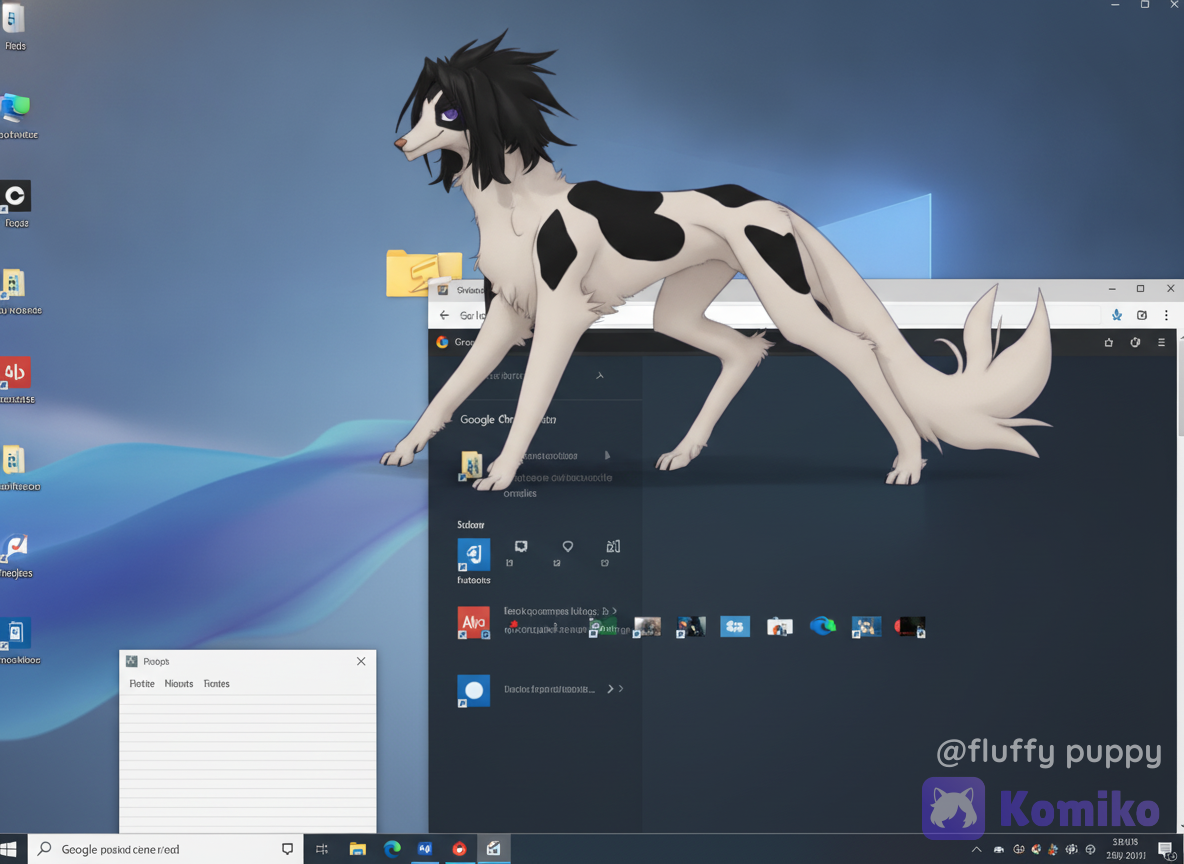The height and width of the screenshot is (864, 1184).
Task: Expand the chevron next to the Doclor entry
Action: 610,689
